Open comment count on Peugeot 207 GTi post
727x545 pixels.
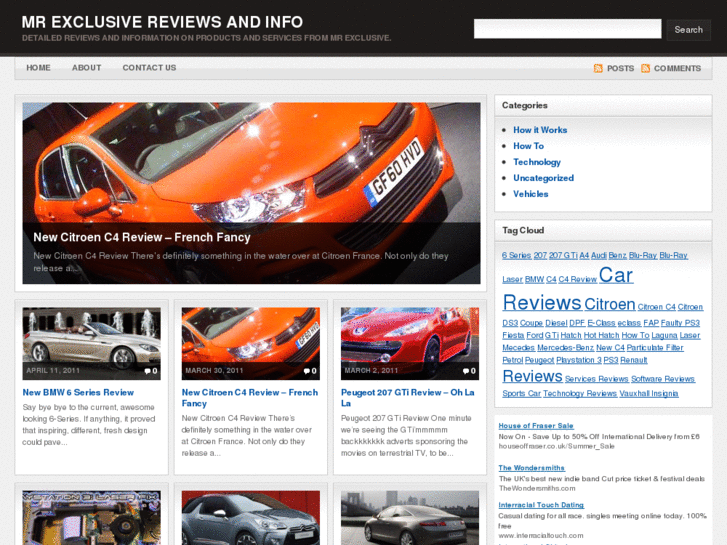coord(469,371)
